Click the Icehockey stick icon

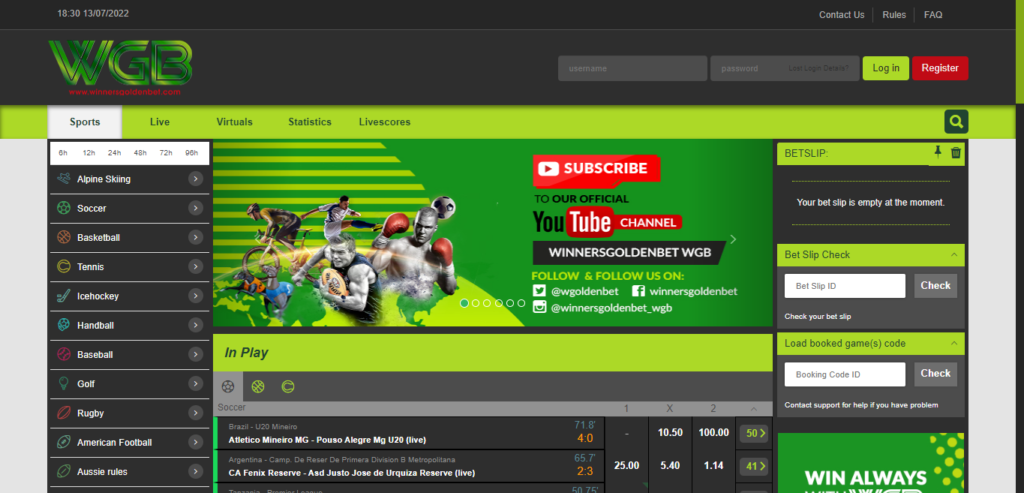tap(64, 296)
